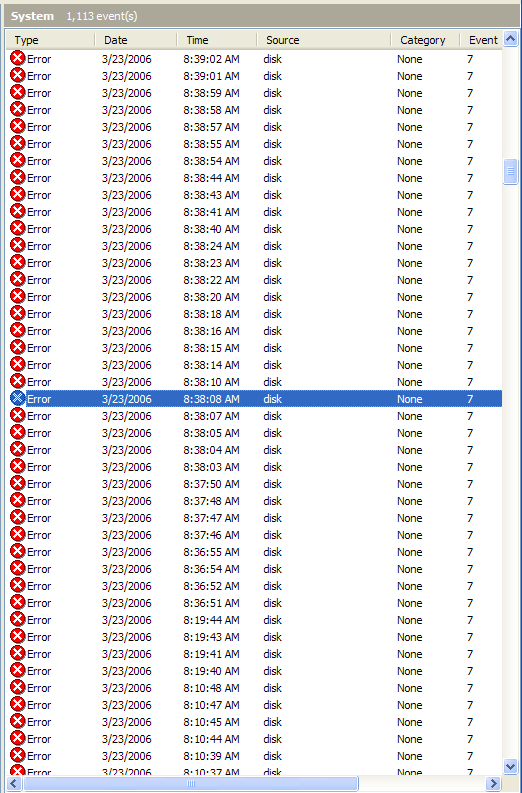Click the error icon in the 8:10:39 AM row
522x793 pixels.
coord(18,756)
